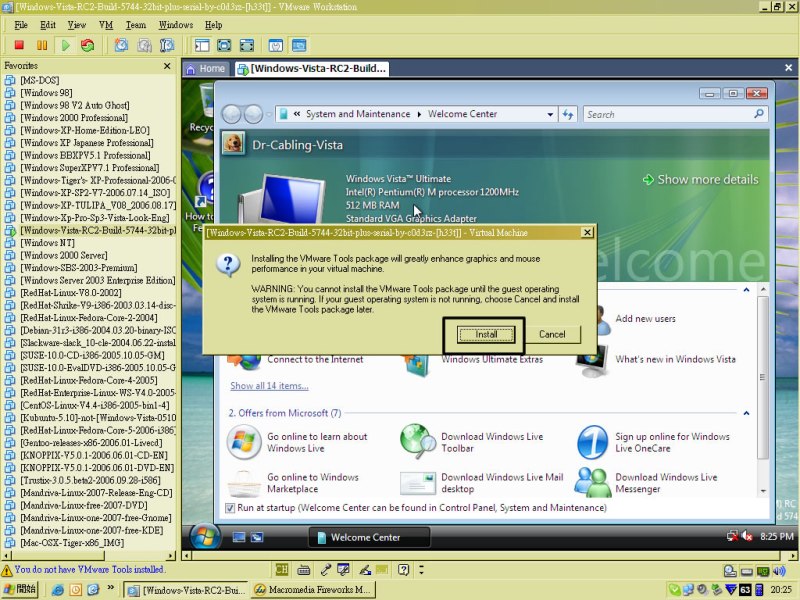Toggle the Favorites sidebar toolbar icon
This screenshot has width=800, height=600.
(x=202, y=45)
